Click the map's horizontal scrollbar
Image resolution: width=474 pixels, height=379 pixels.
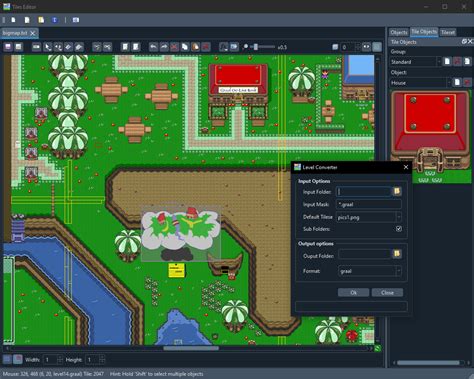[x=191, y=348]
